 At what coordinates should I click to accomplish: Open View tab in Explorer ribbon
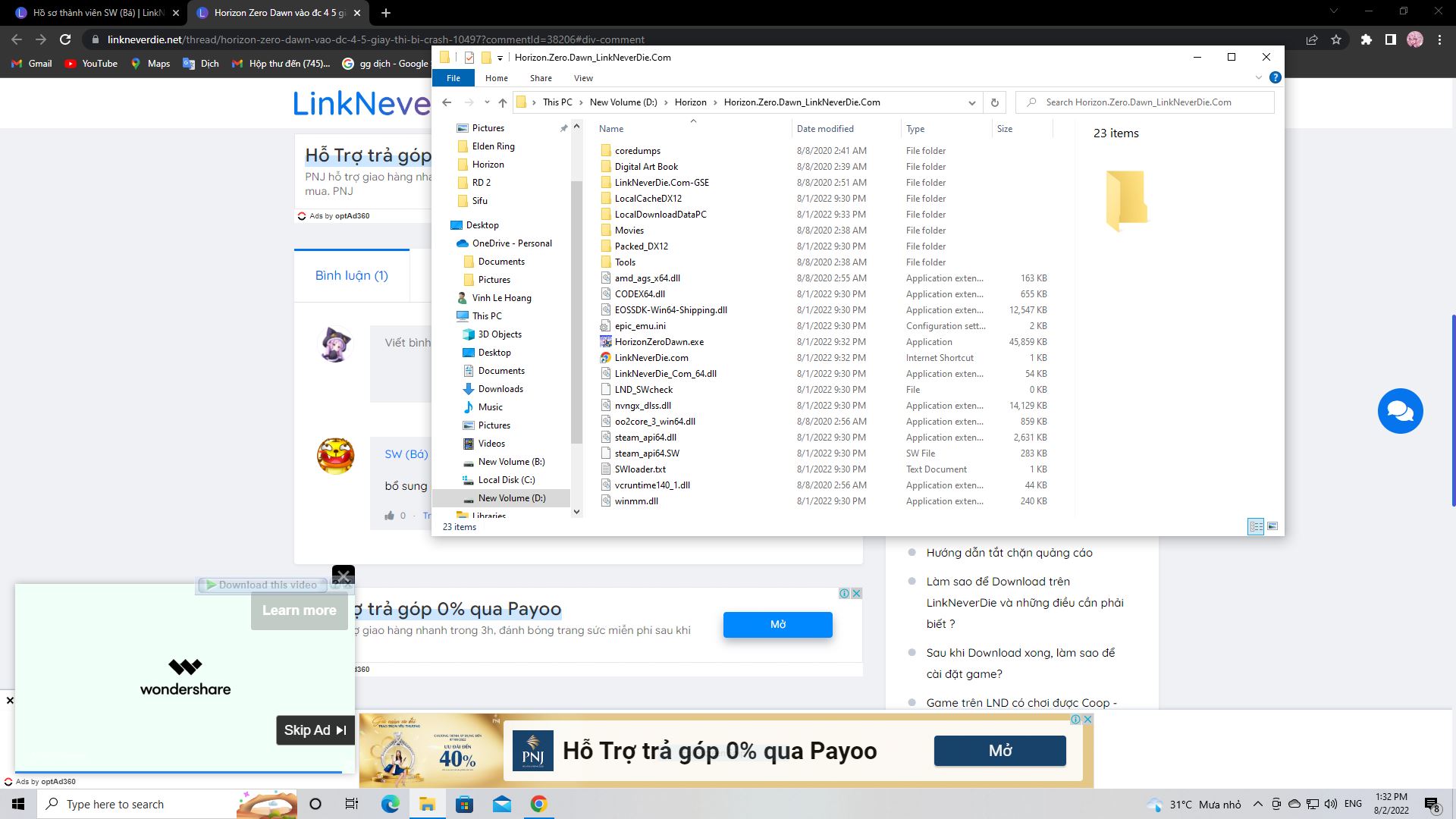tap(583, 78)
